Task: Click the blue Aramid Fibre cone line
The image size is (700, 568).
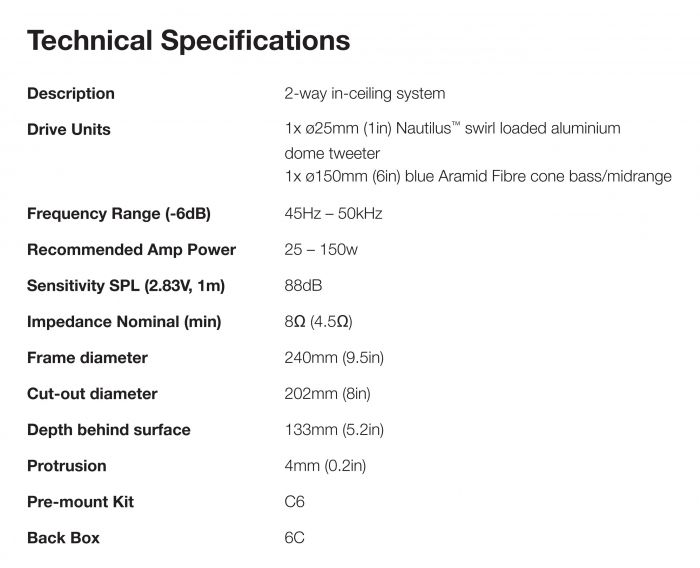Action: click(x=478, y=177)
